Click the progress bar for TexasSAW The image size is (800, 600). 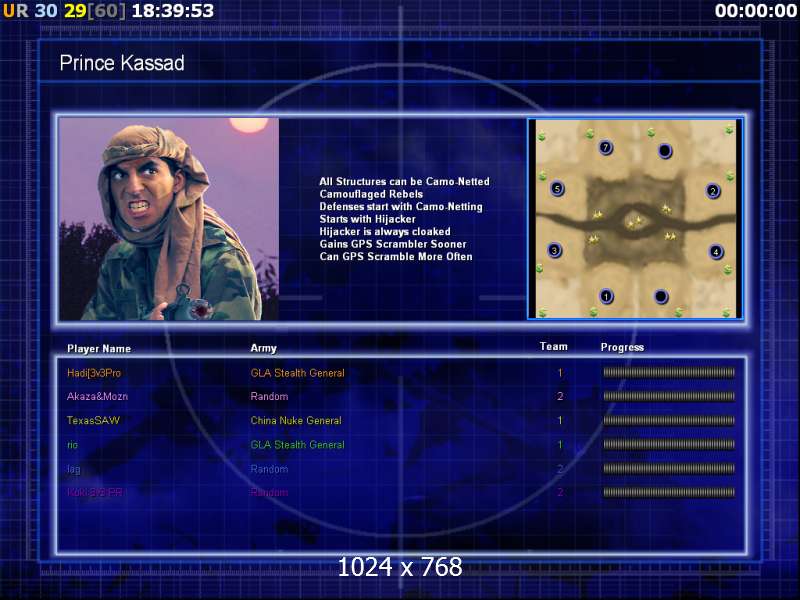(669, 420)
